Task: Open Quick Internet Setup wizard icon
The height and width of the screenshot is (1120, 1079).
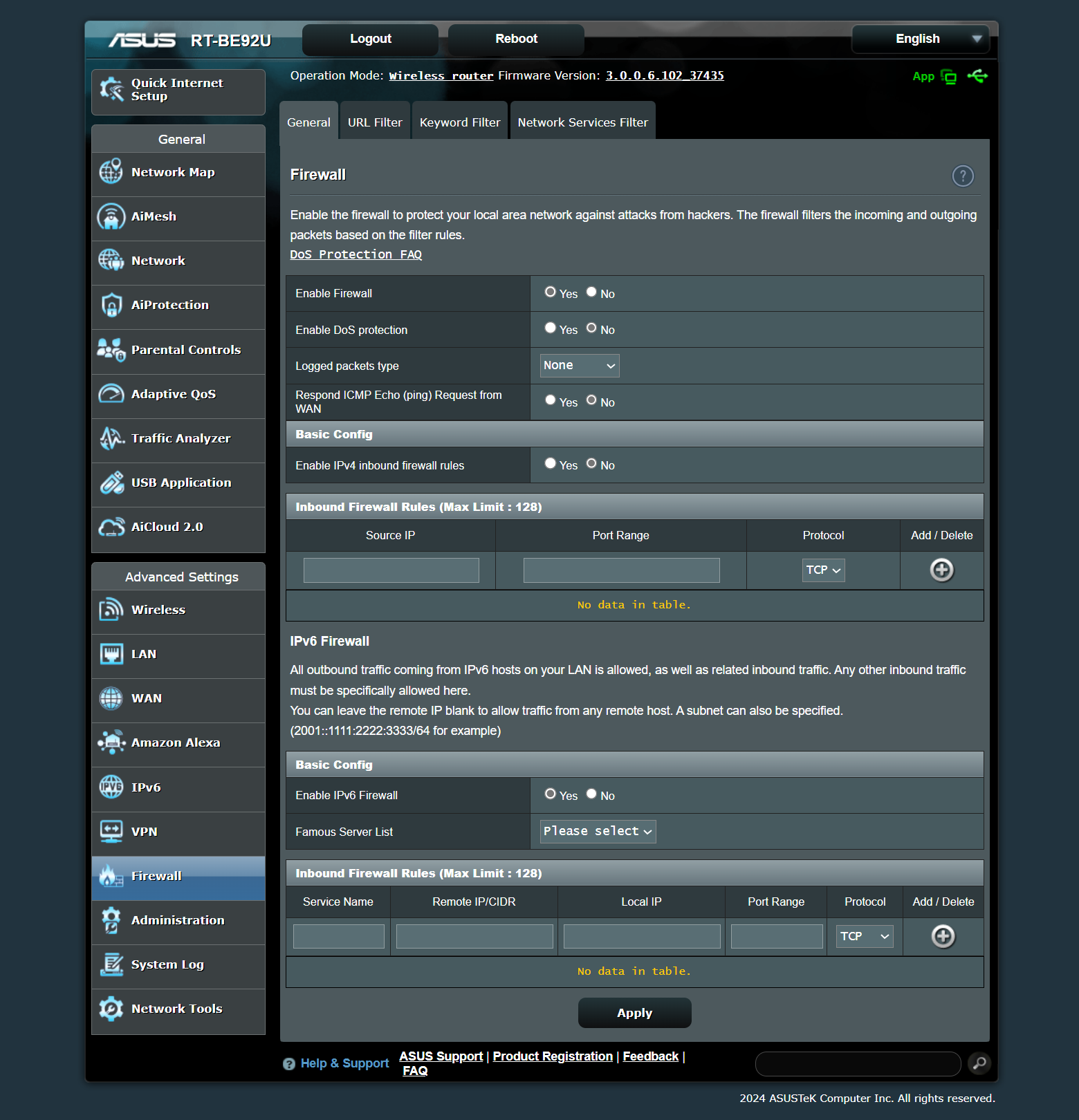Action: click(x=111, y=89)
